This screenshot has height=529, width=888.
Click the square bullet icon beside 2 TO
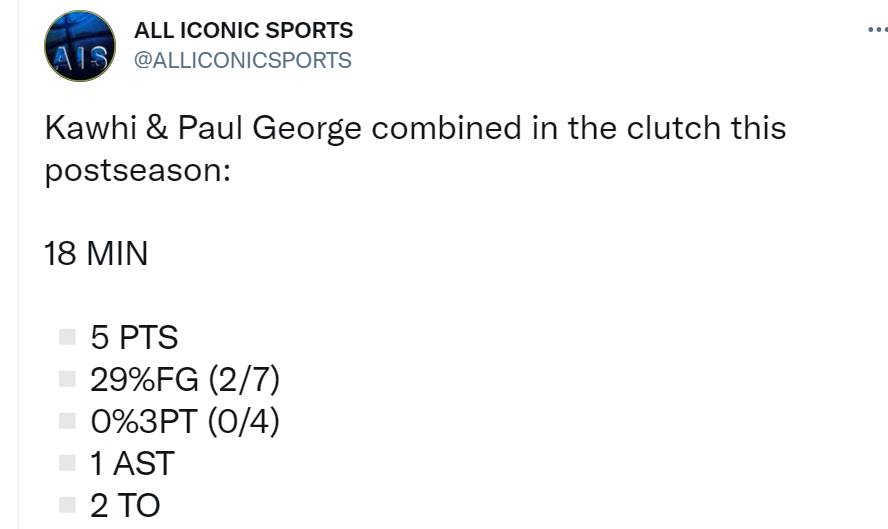(x=67, y=505)
